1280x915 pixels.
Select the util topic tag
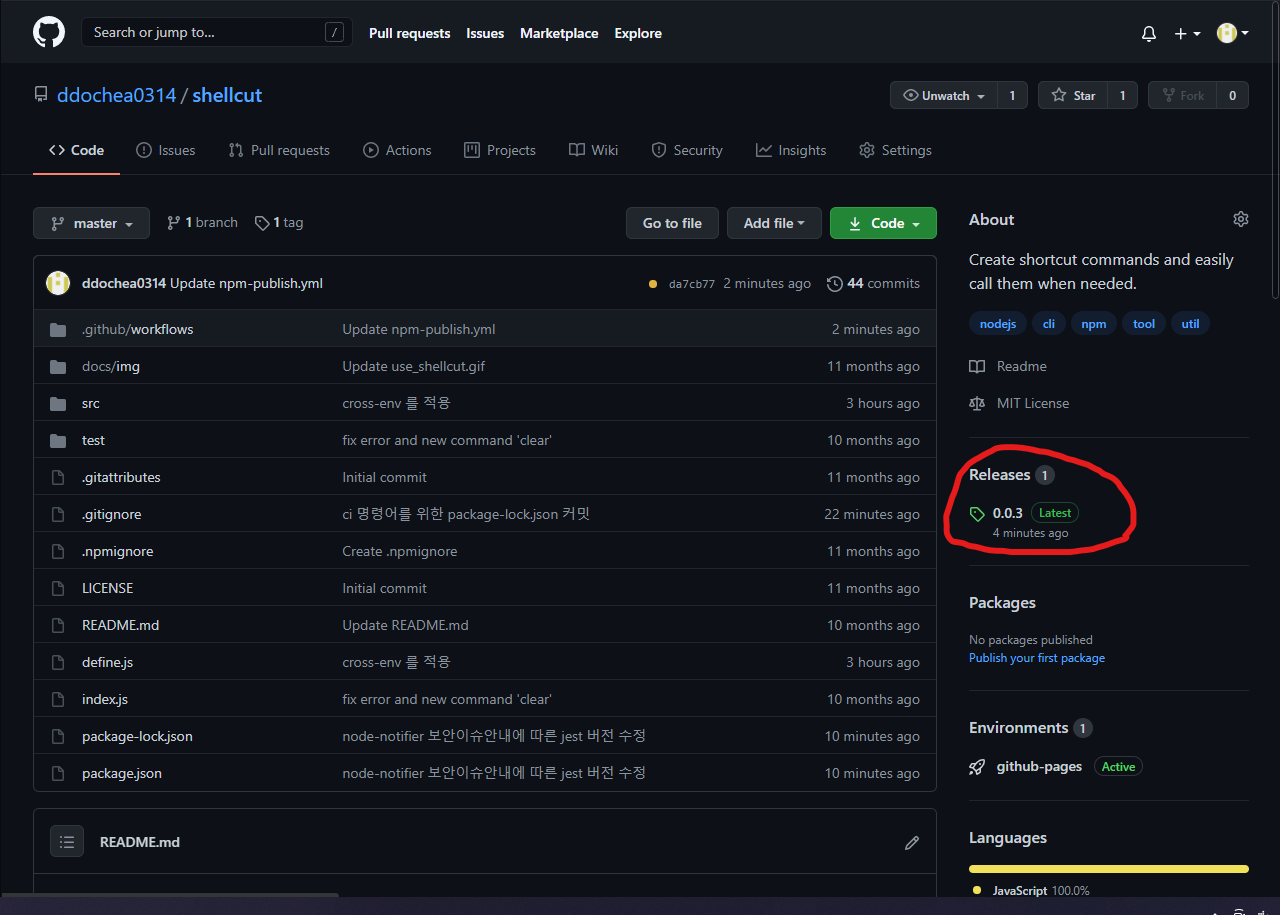[x=1190, y=323]
